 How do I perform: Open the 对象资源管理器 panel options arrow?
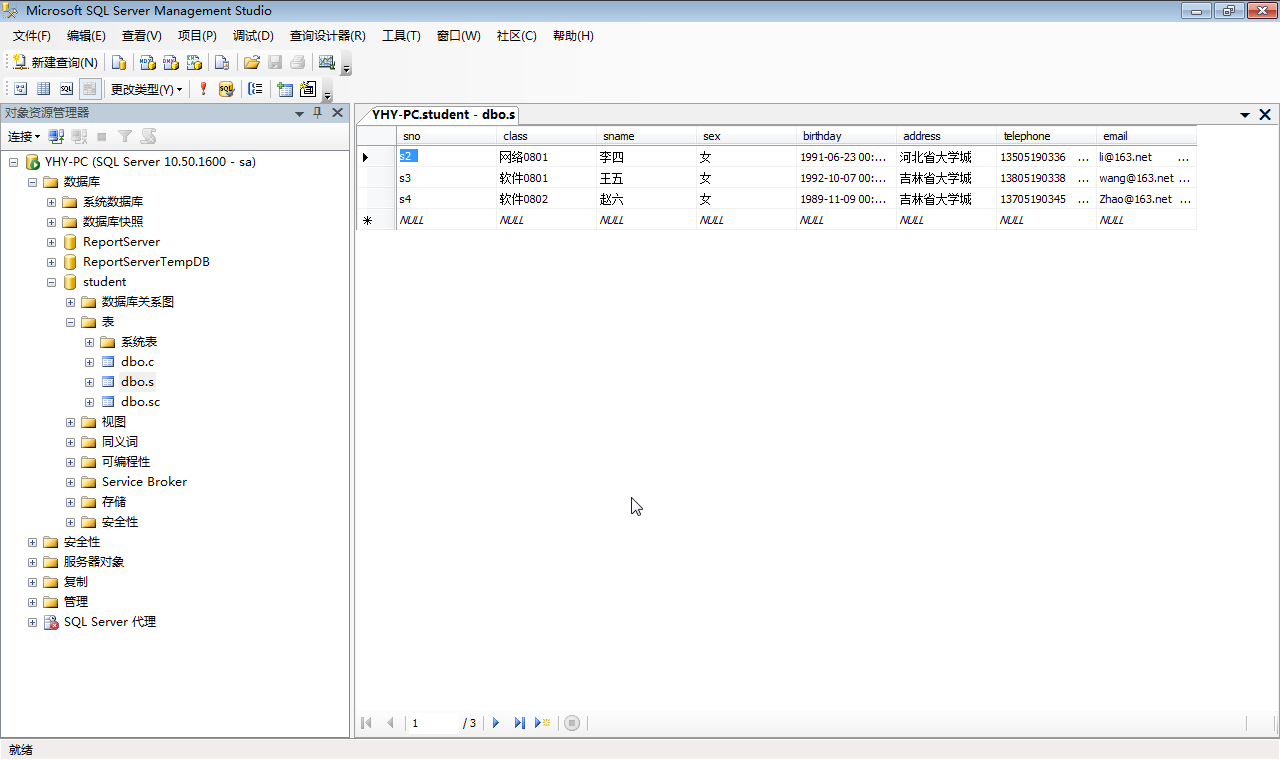point(299,113)
